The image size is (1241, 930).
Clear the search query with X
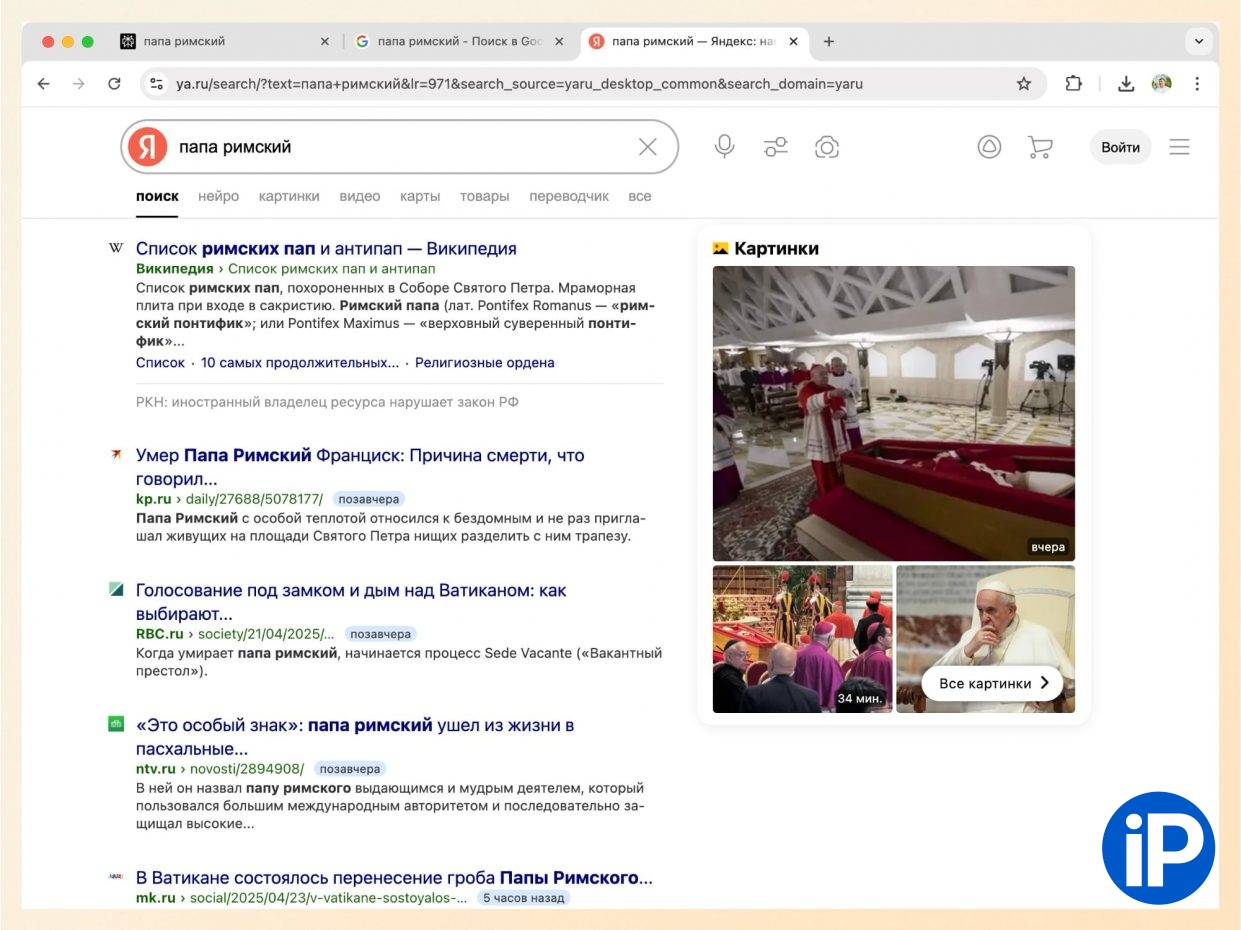[648, 147]
